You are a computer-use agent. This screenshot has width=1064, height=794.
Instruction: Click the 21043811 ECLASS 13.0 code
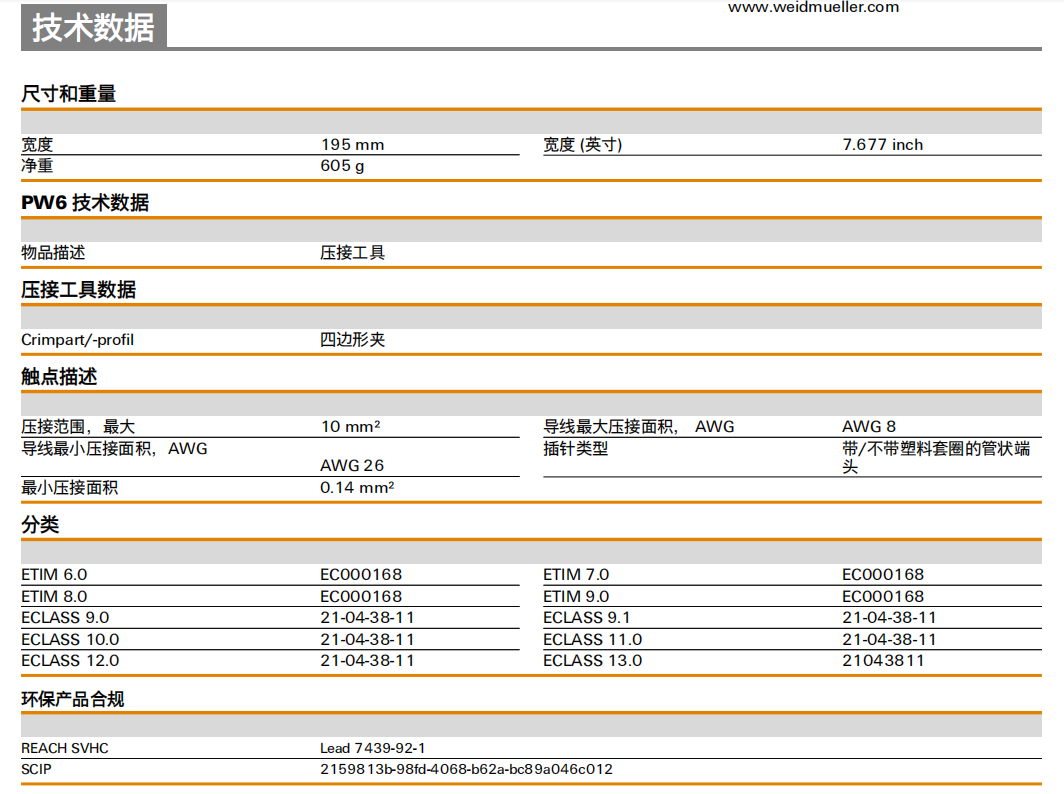coord(883,661)
